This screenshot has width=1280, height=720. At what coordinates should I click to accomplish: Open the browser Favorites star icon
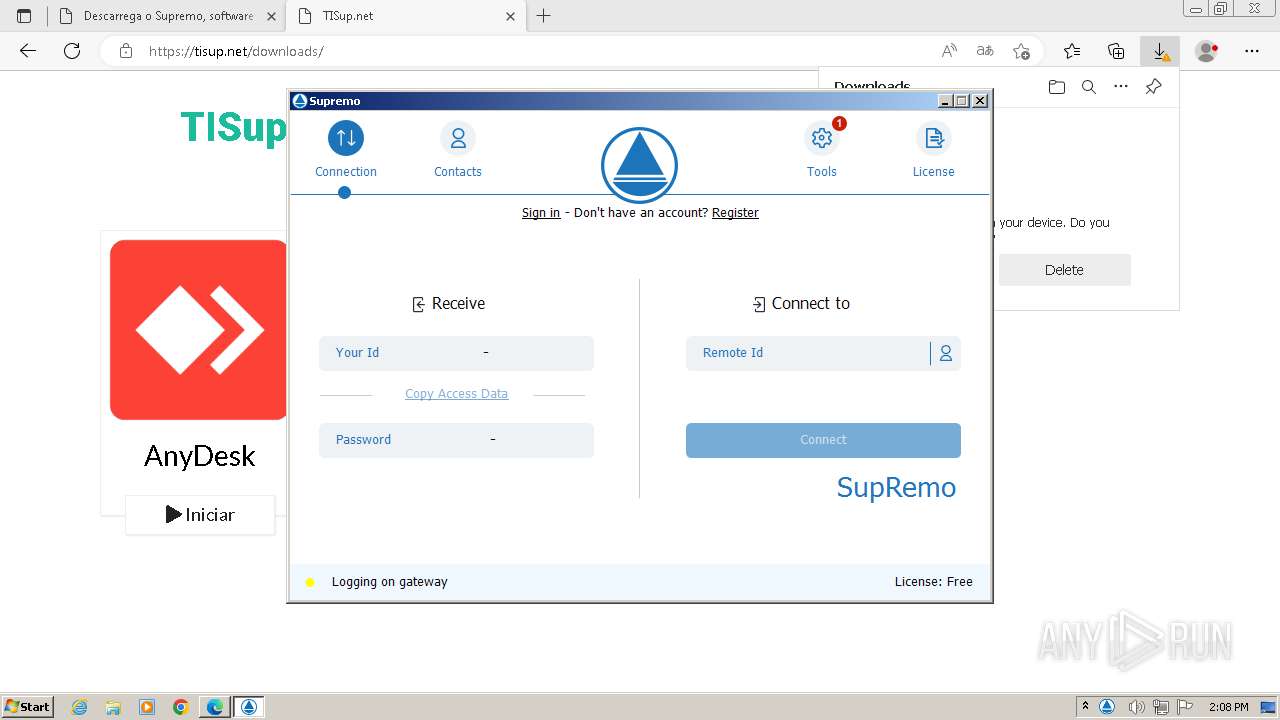point(1072,51)
